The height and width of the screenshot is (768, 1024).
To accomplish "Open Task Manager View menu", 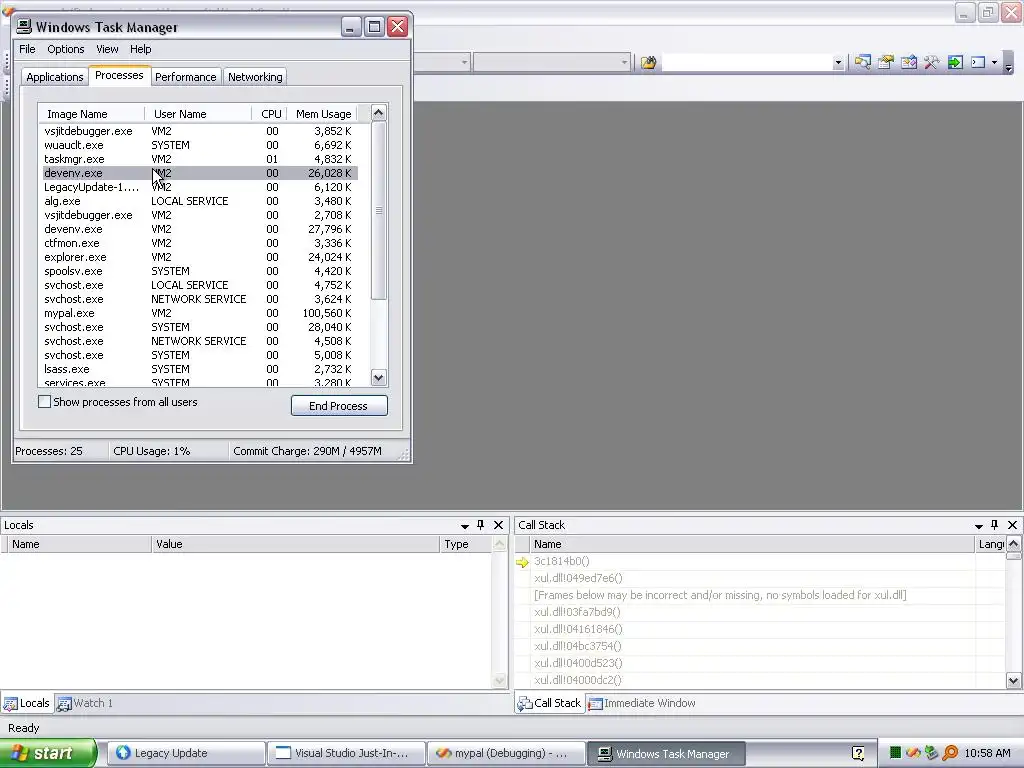I will (107, 49).
